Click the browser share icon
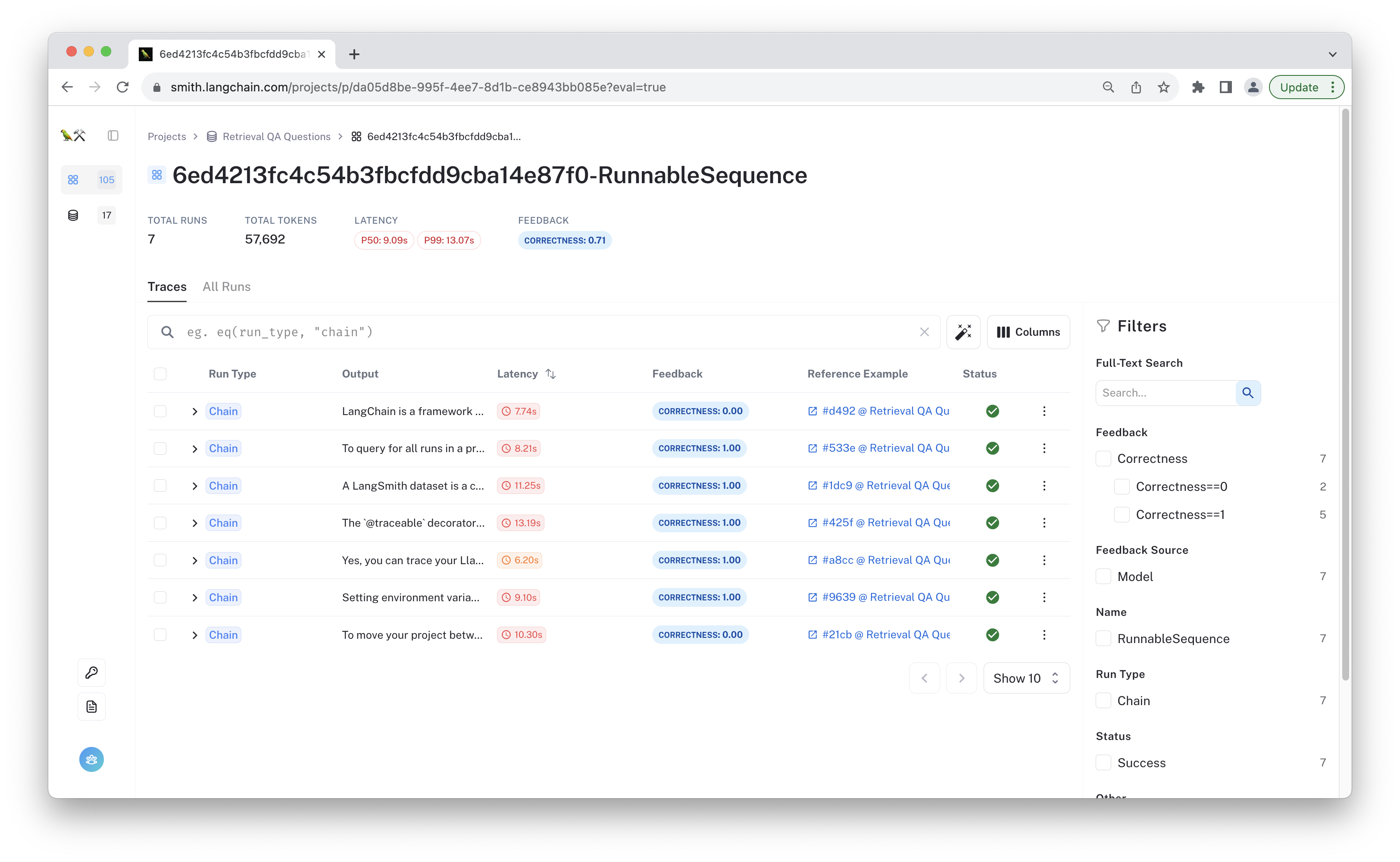Image resolution: width=1400 pixels, height=862 pixels. tap(1136, 87)
